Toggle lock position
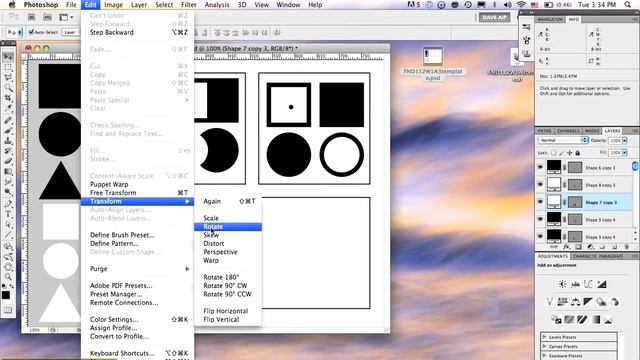Image resolution: width=640 pixels, height=360 pixels. [570, 153]
